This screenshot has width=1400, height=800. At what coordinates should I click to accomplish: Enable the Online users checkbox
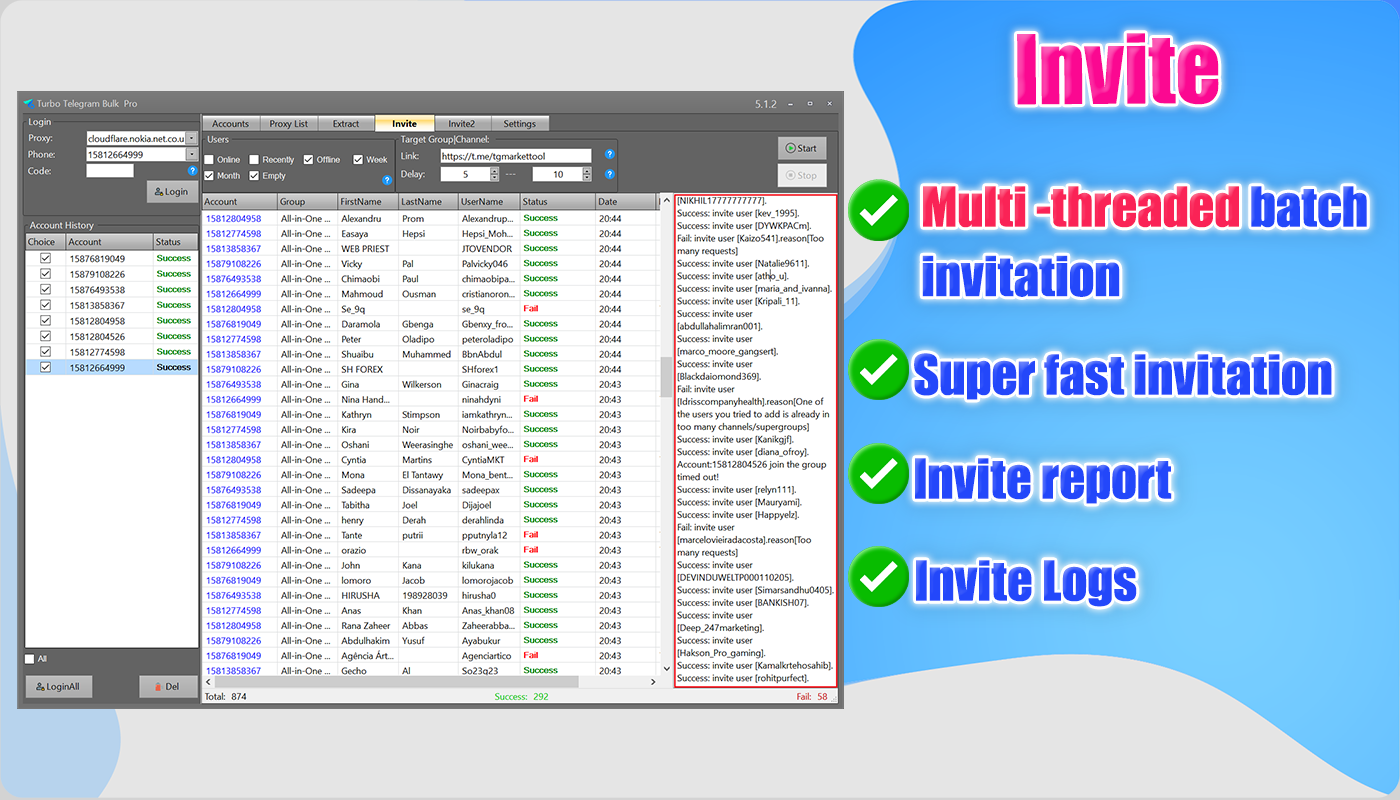209,160
